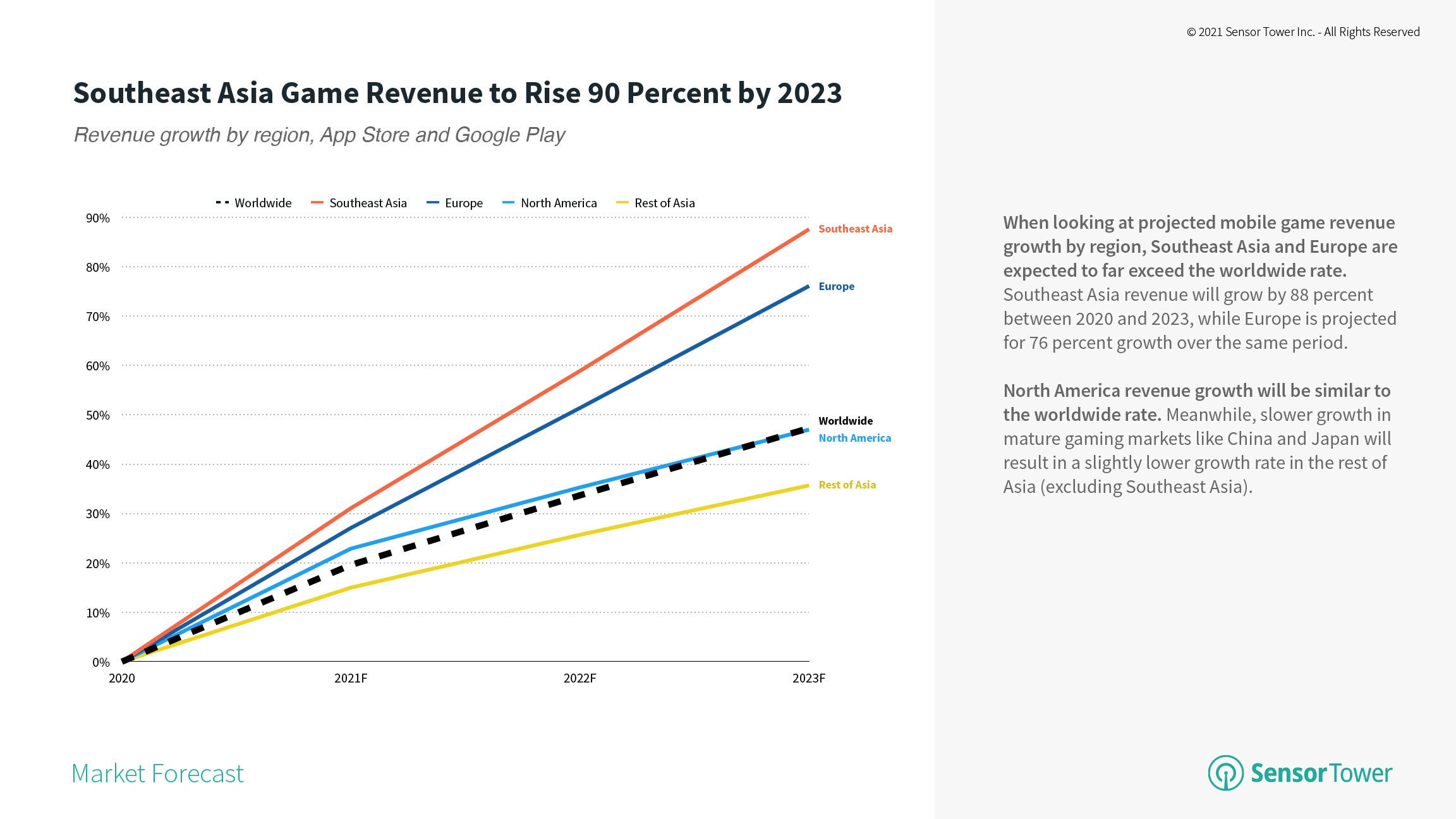Click the SensorTower brand name text

[x=1321, y=773]
